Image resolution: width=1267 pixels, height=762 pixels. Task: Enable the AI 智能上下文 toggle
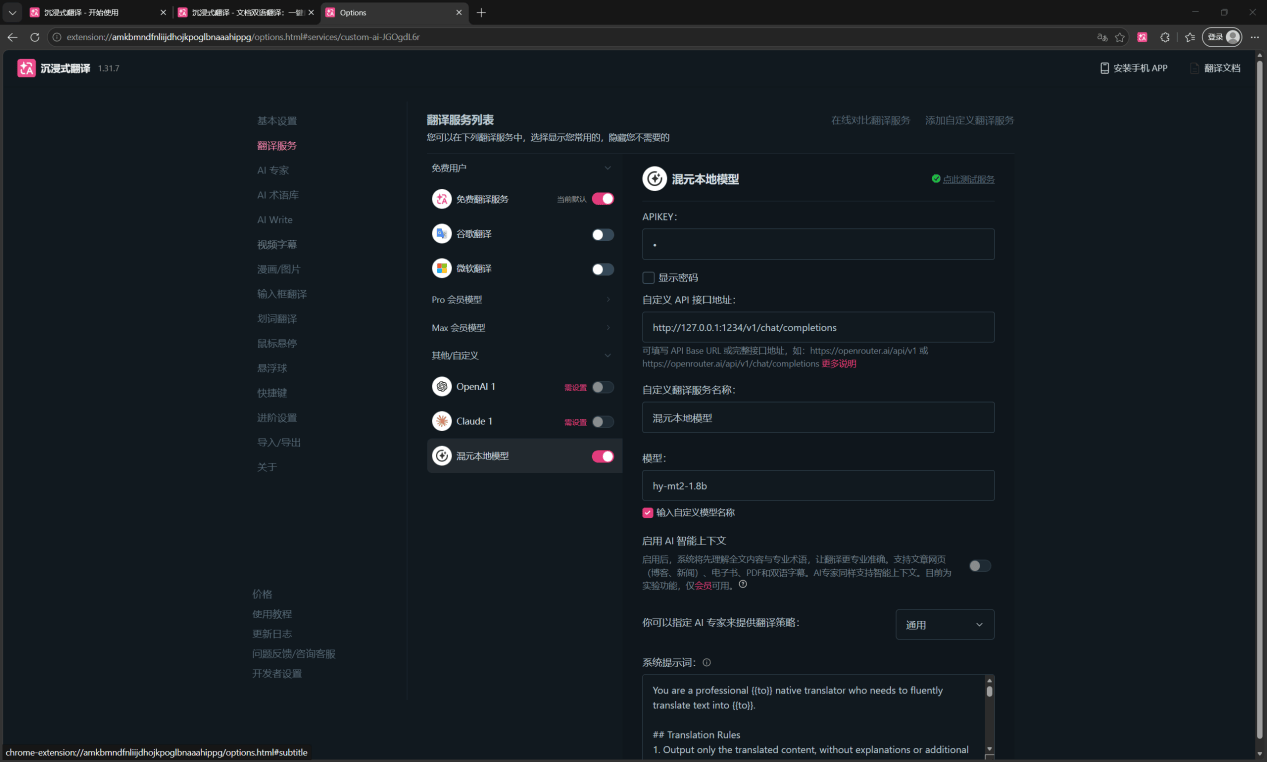point(980,566)
